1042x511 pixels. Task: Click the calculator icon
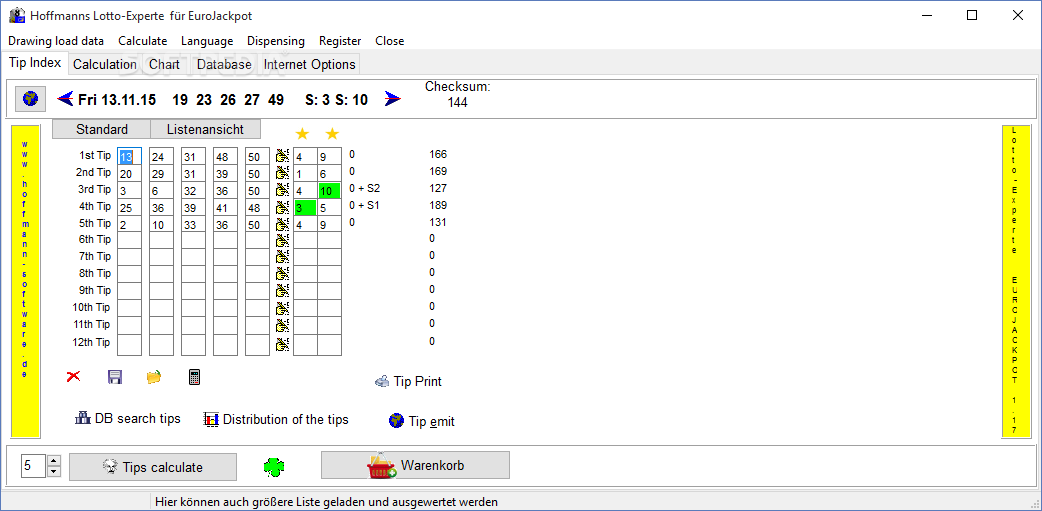click(194, 377)
